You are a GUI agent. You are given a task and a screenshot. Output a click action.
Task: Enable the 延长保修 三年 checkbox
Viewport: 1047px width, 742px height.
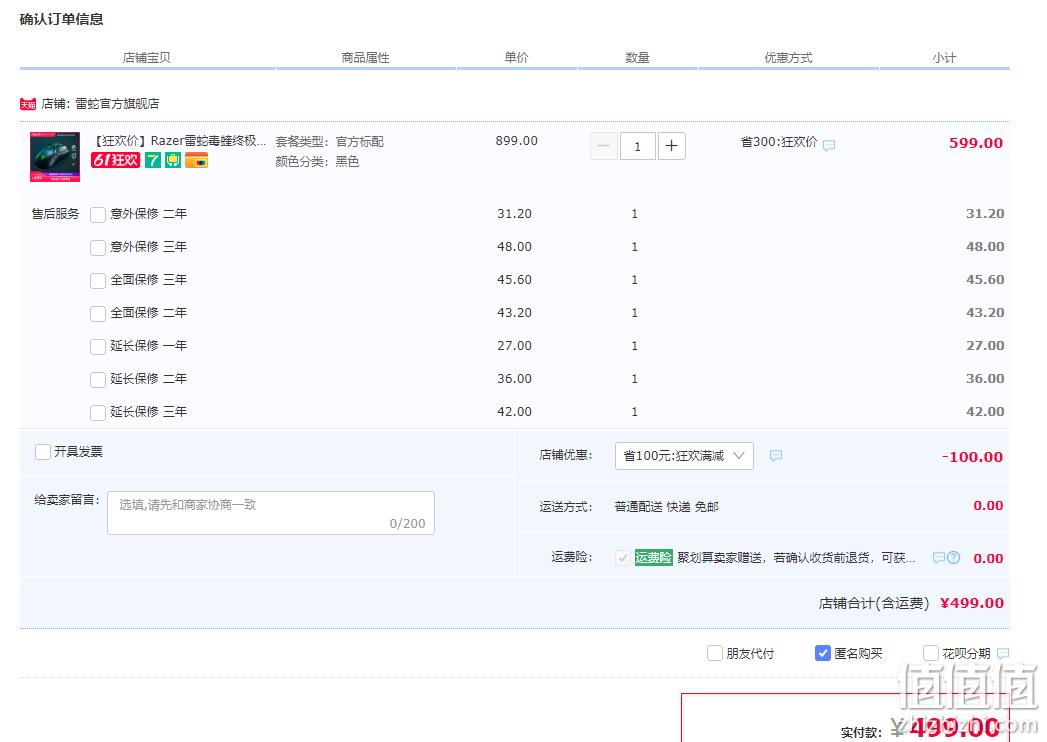tap(98, 412)
